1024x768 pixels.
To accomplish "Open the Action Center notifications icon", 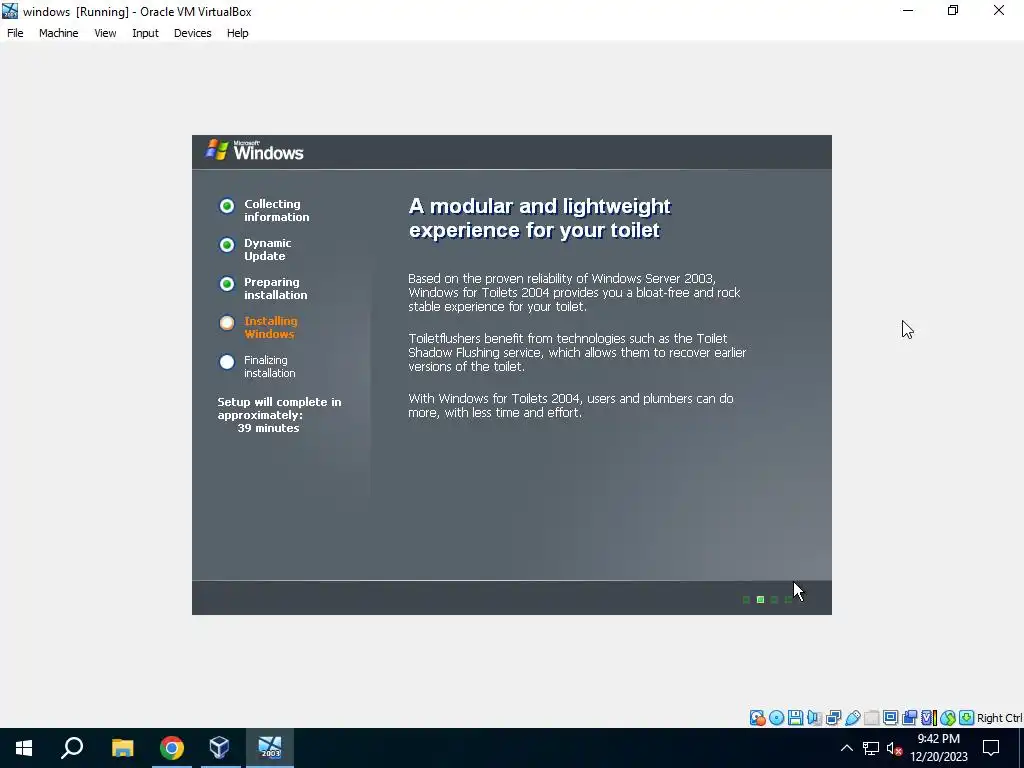I will 991,748.
